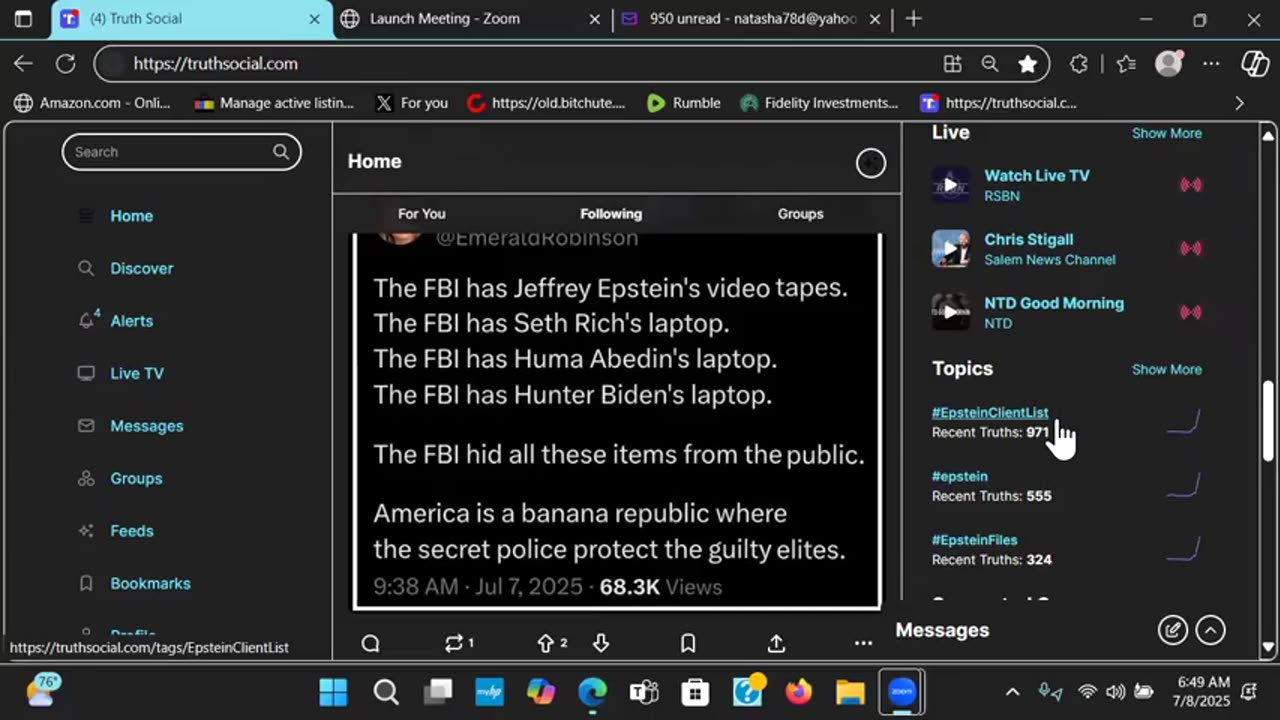Image resolution: width=1280 pixels, height=720 pixels.
Task: Open Bookmarks in the sidebar
Action: tap(134, 583)
